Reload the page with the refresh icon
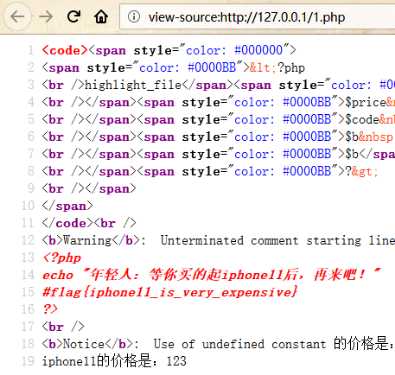Screen dimensions: 395x375 pyautogui.click(x=73, y=16)
